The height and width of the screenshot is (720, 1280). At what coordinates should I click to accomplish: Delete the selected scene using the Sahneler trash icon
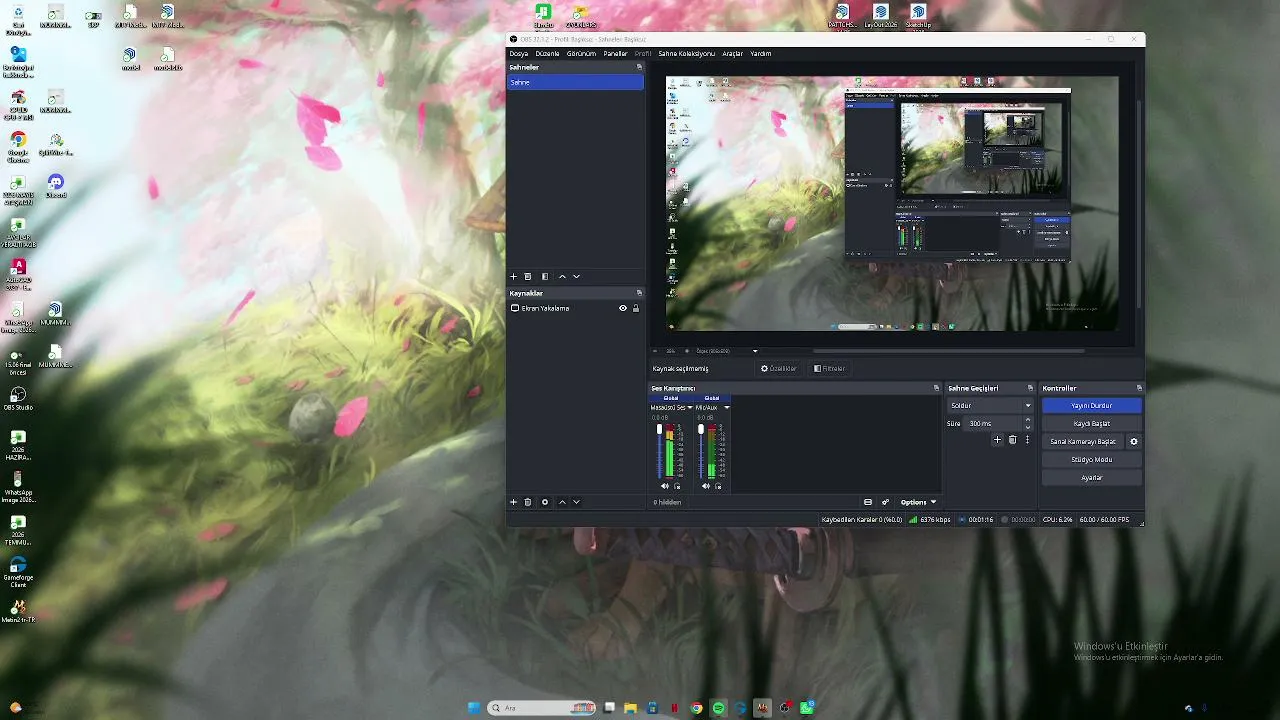(x=528, y=276)
